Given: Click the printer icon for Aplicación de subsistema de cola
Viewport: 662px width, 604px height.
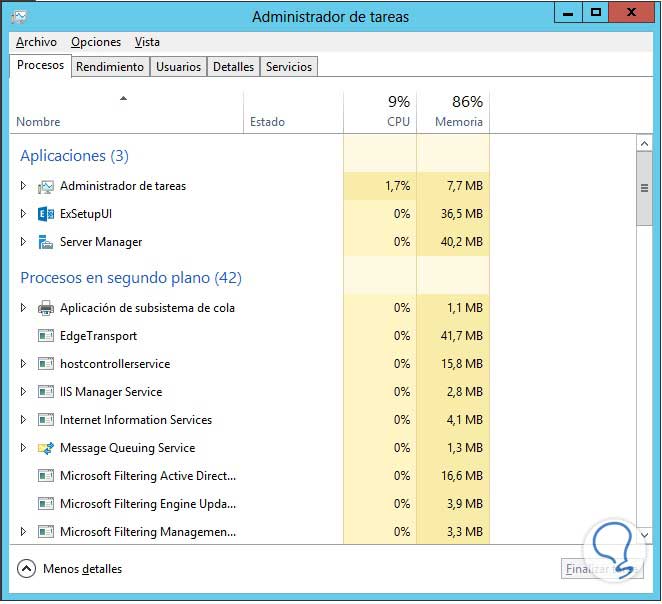Looking at the screenshot, I should [46, 308].
